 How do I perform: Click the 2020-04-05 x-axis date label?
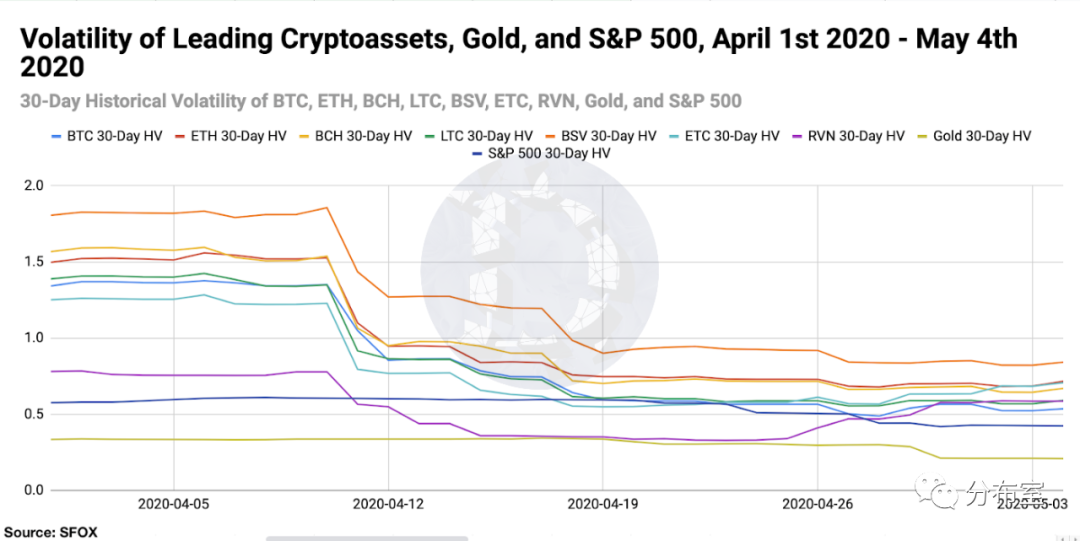(x=173, y=505)
